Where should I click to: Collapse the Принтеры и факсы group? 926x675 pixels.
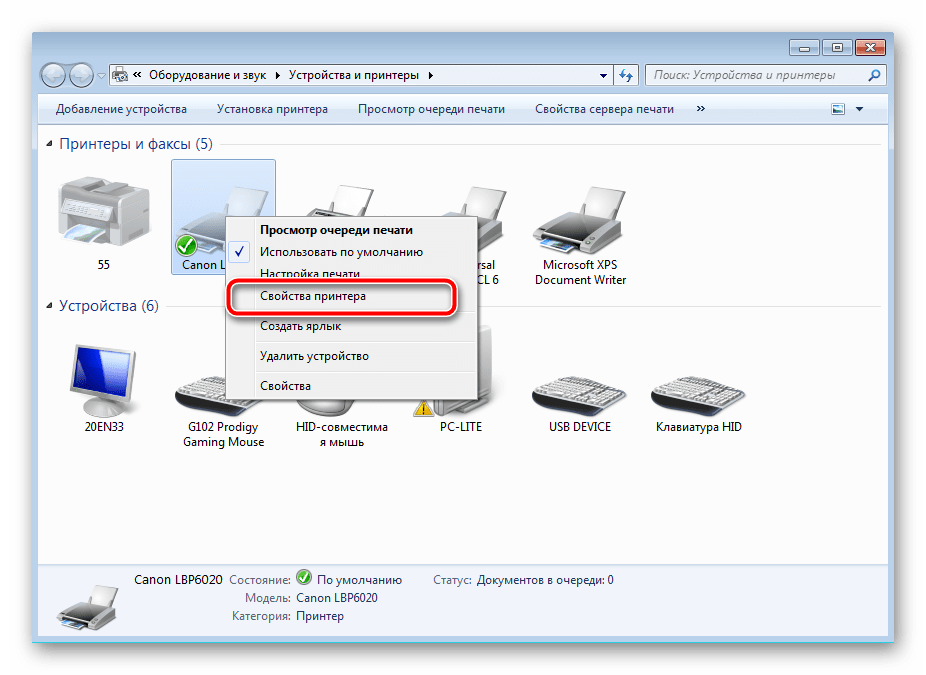coord(50,144)
